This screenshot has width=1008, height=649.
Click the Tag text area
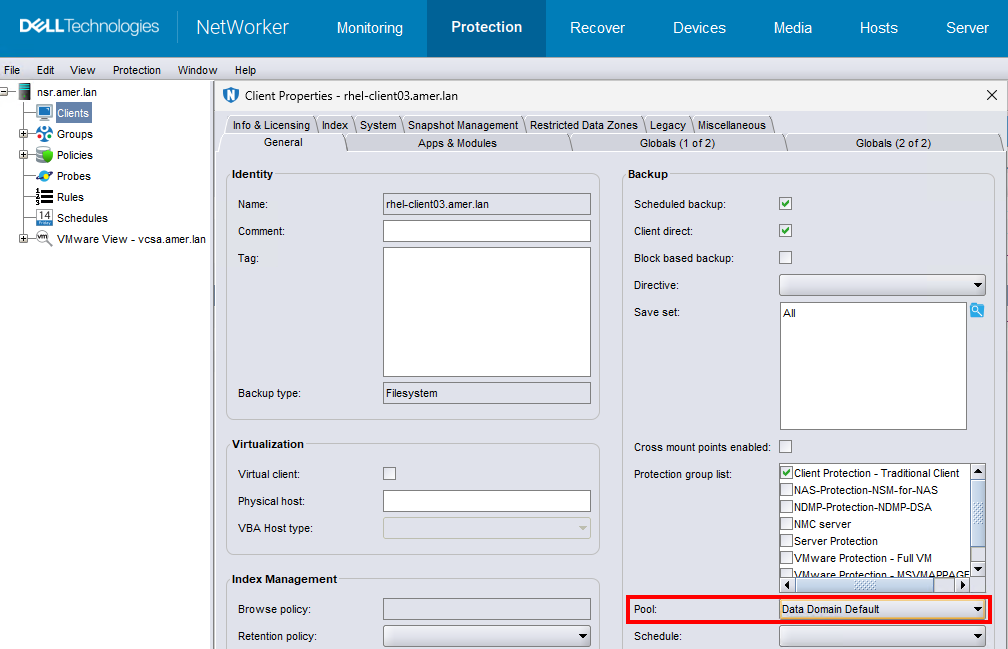click(487, 312)
